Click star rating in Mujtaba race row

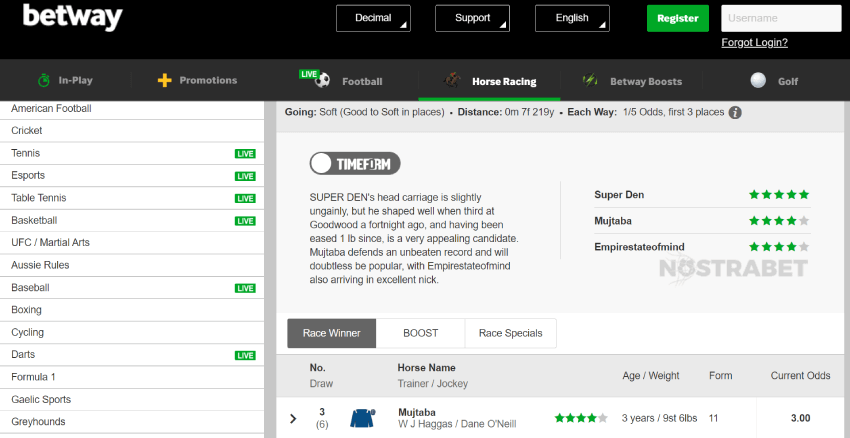581,418
